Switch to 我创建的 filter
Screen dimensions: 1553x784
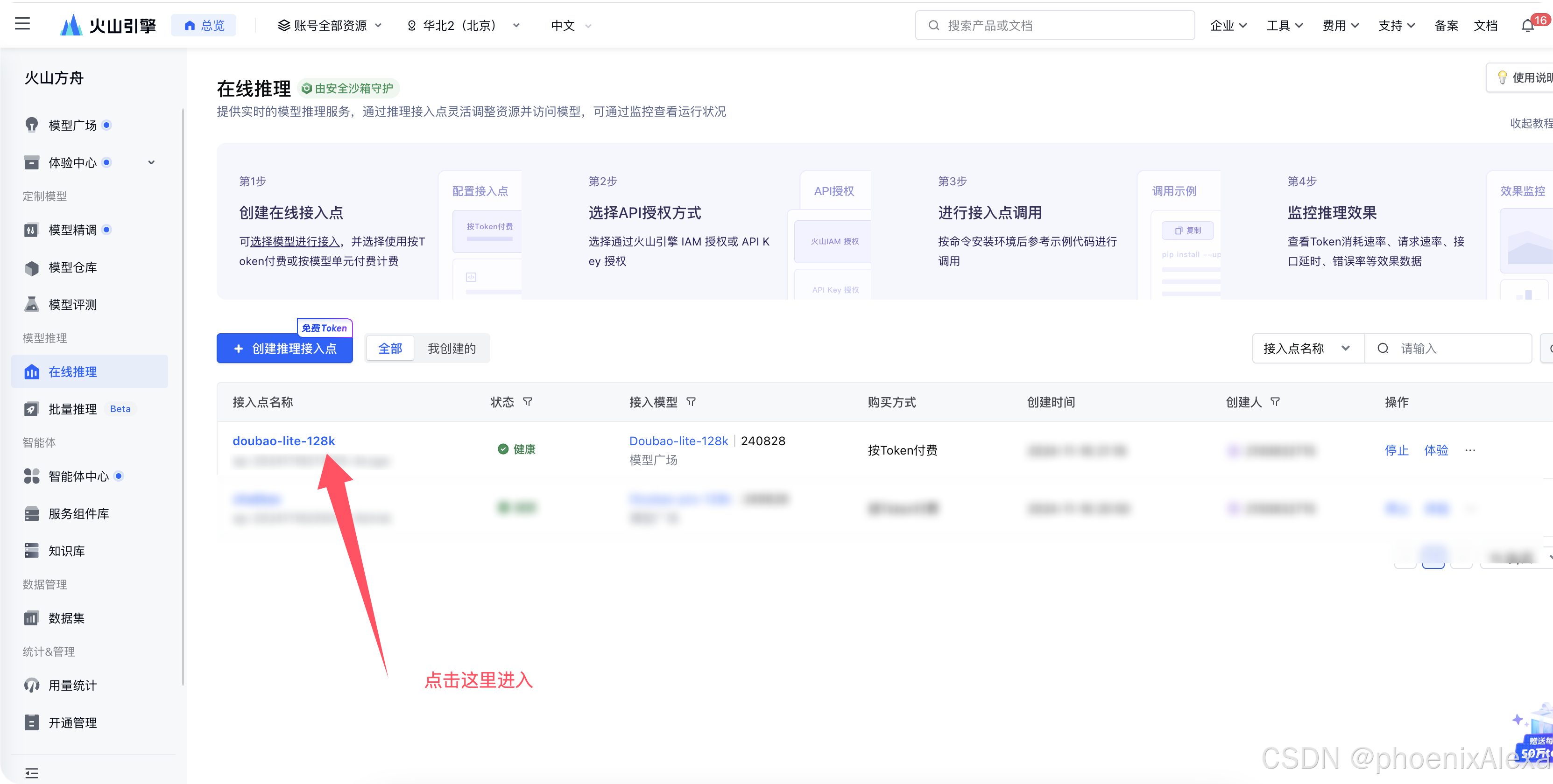pos(452,348)
